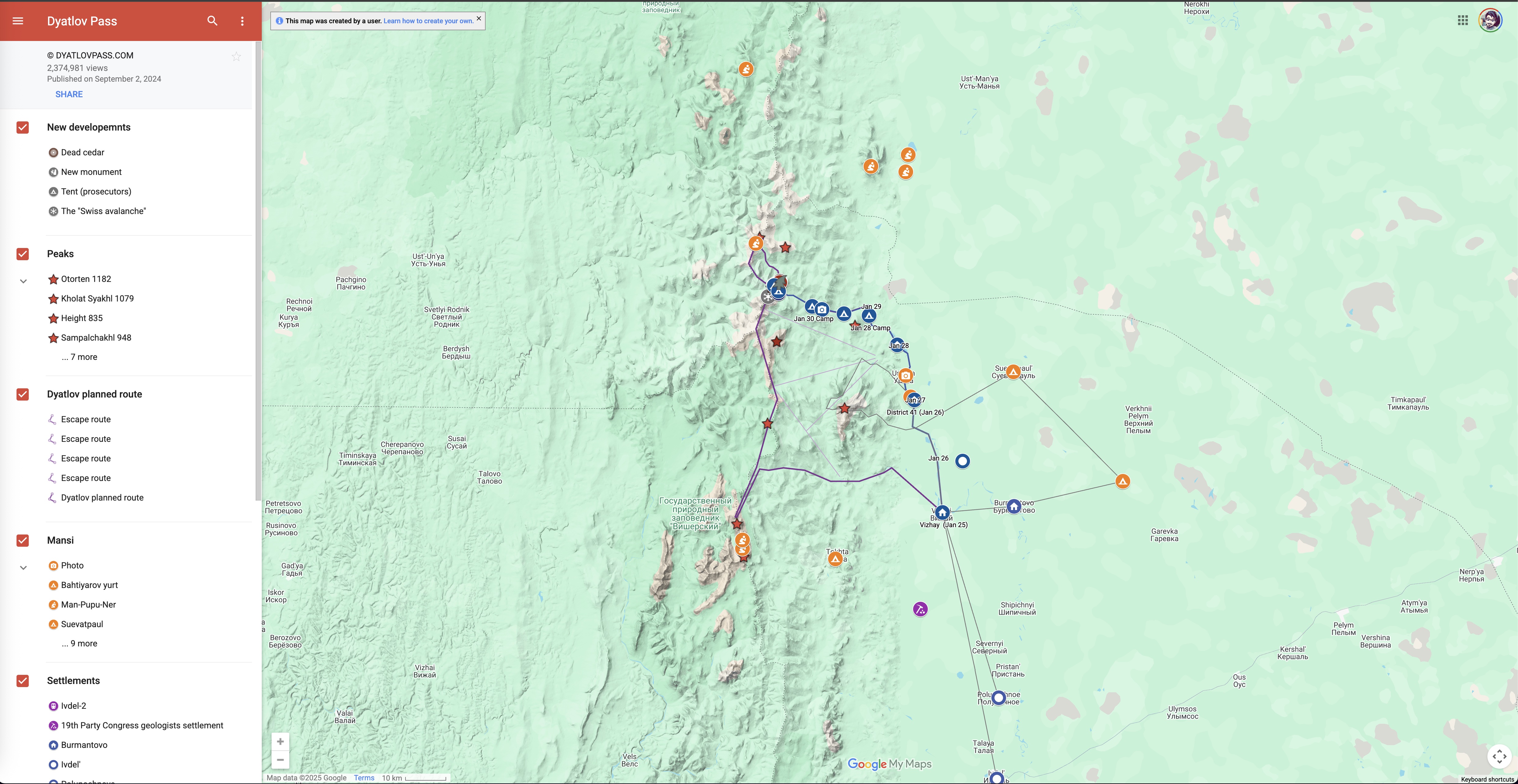Select Ivdel-2 settlement item

pyautogui.click(x=74, y=706)
